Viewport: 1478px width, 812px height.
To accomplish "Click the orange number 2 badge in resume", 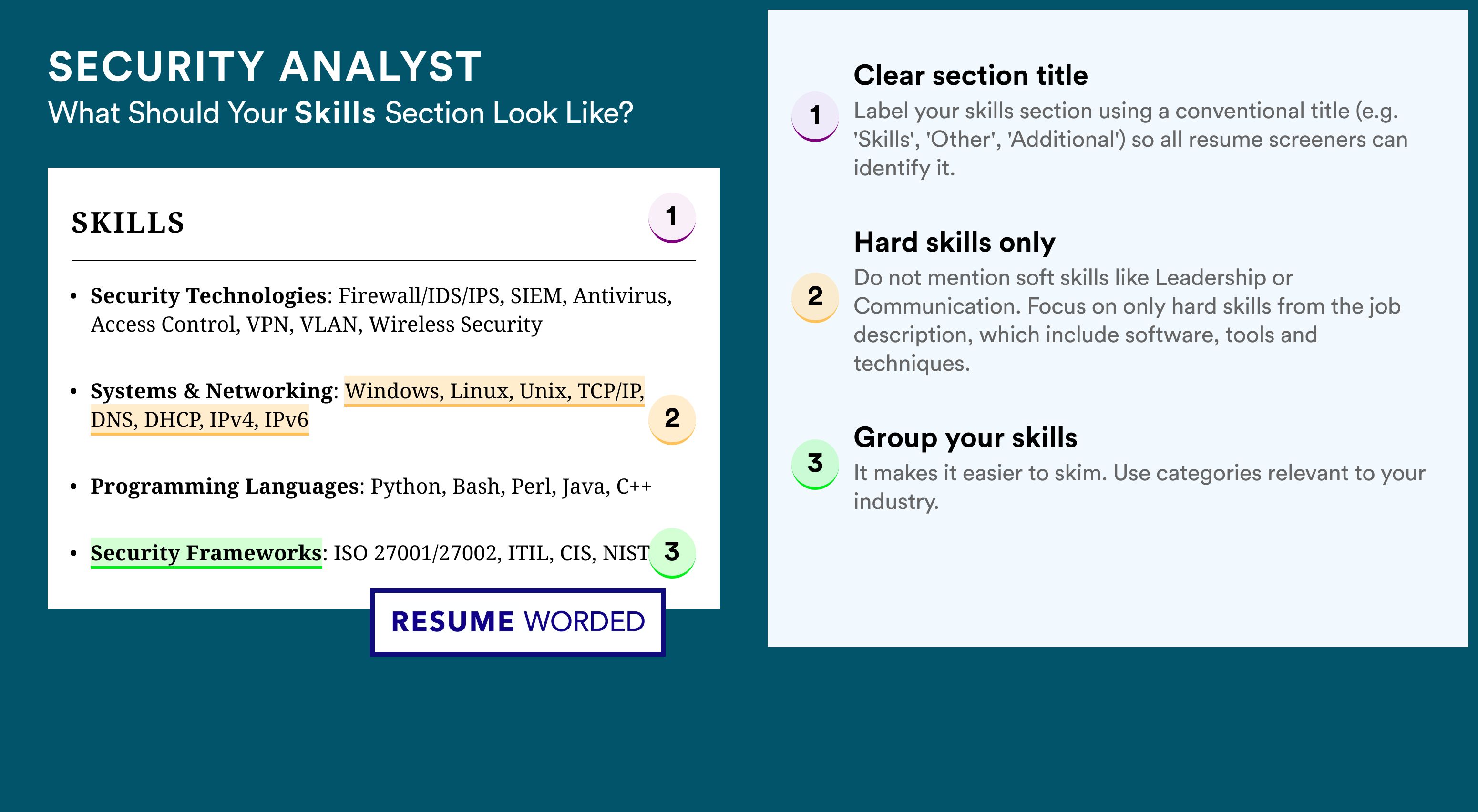I will point(672,419).
